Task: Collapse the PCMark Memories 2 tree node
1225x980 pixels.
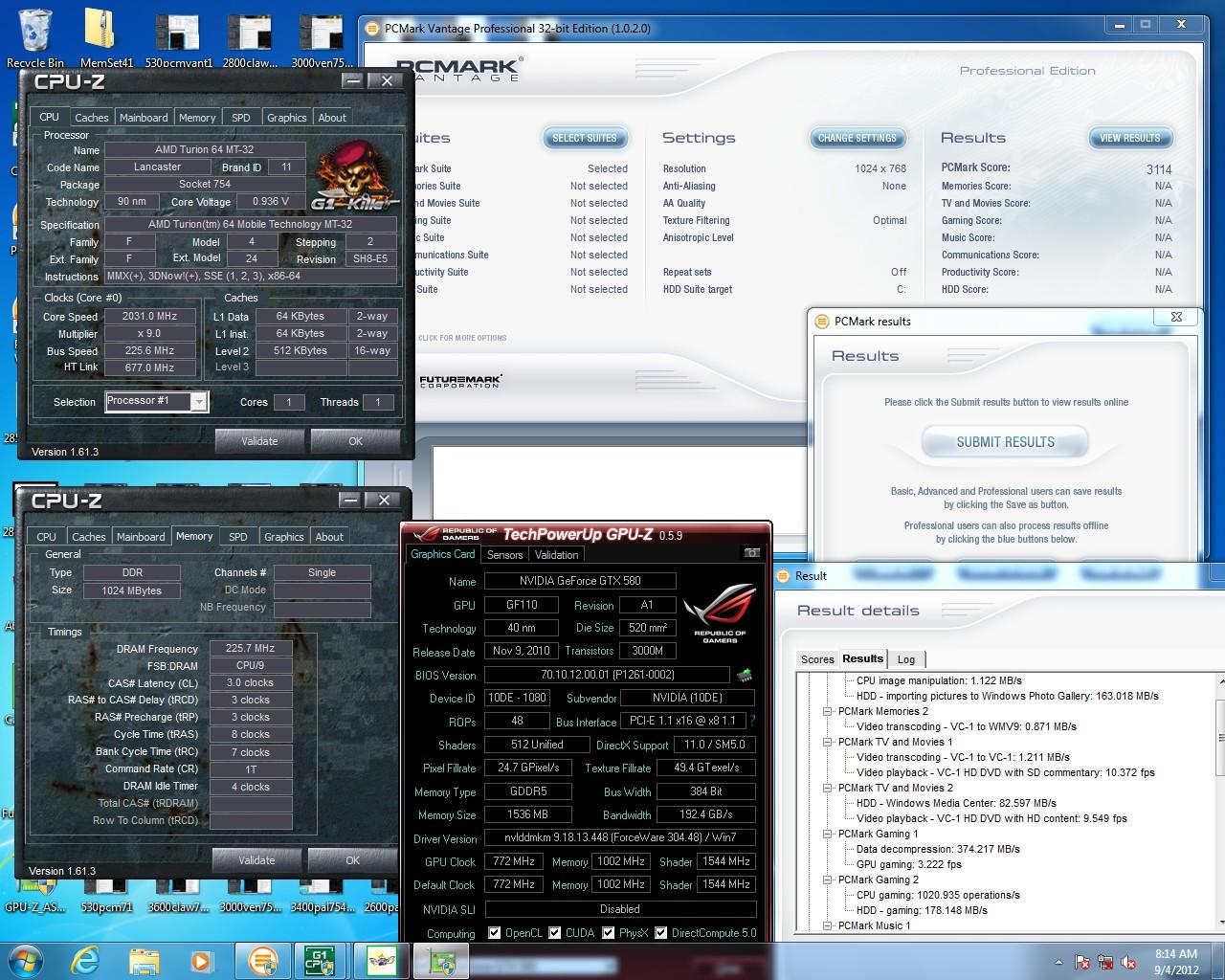Action: tap(828, 711)
